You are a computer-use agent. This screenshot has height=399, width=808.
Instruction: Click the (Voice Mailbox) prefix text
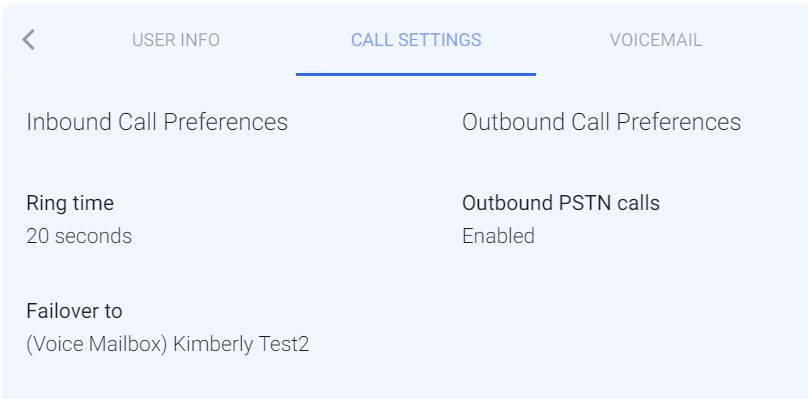pyautogui.click(x=97, y=344)
